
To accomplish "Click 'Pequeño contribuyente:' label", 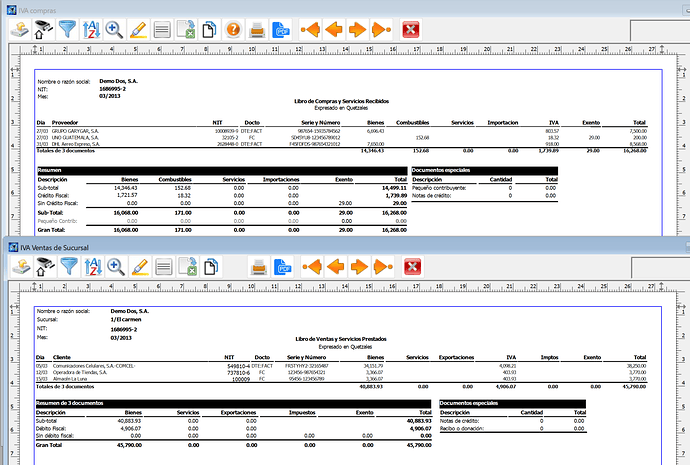I will (x=439, y=188).
